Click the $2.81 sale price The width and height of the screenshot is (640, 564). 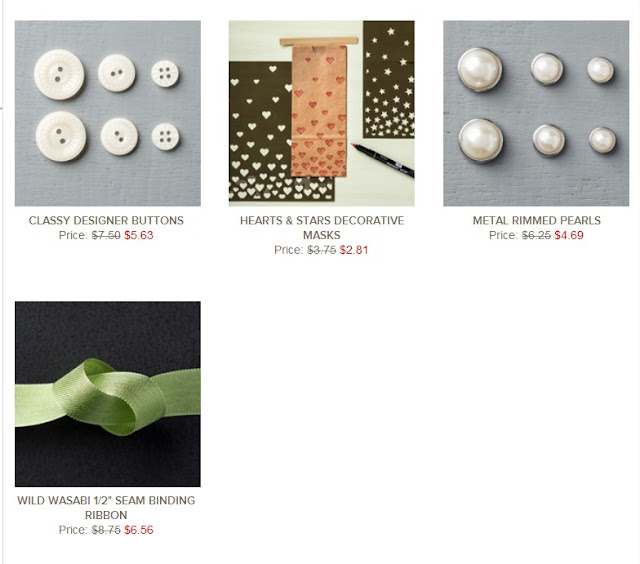354,250
